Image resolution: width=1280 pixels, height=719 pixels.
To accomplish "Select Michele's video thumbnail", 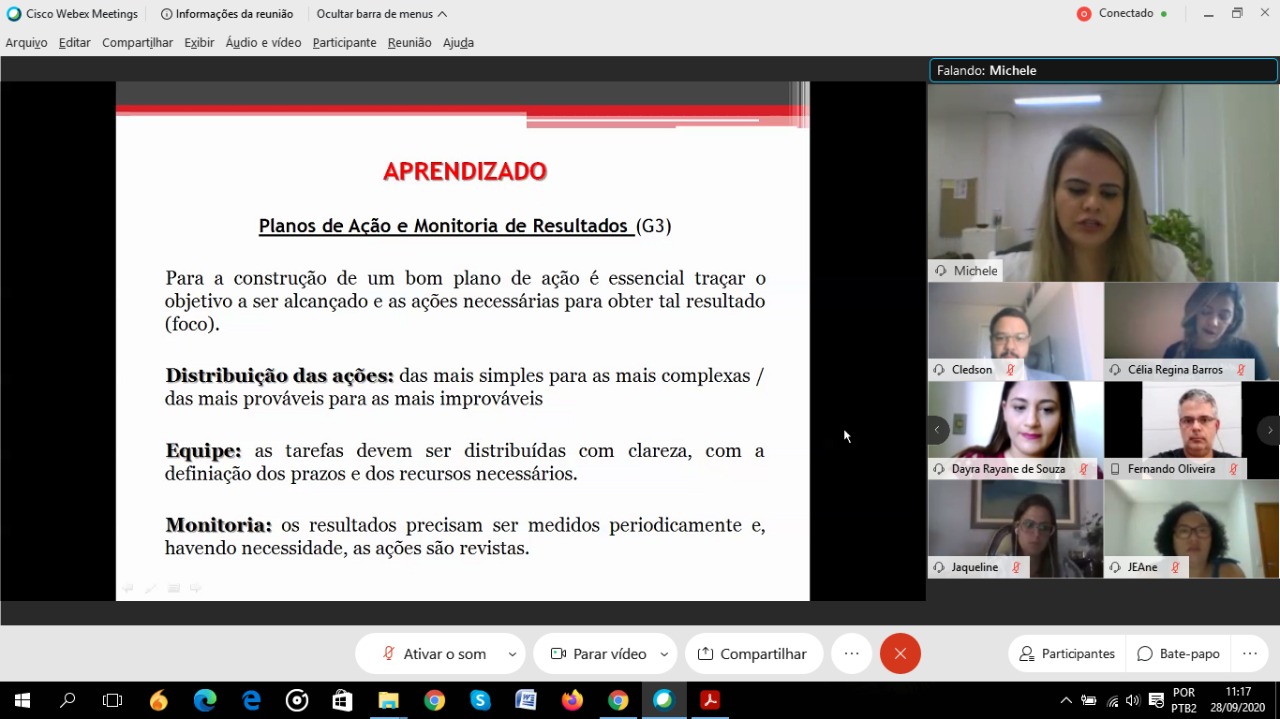I will (1102, 182).
